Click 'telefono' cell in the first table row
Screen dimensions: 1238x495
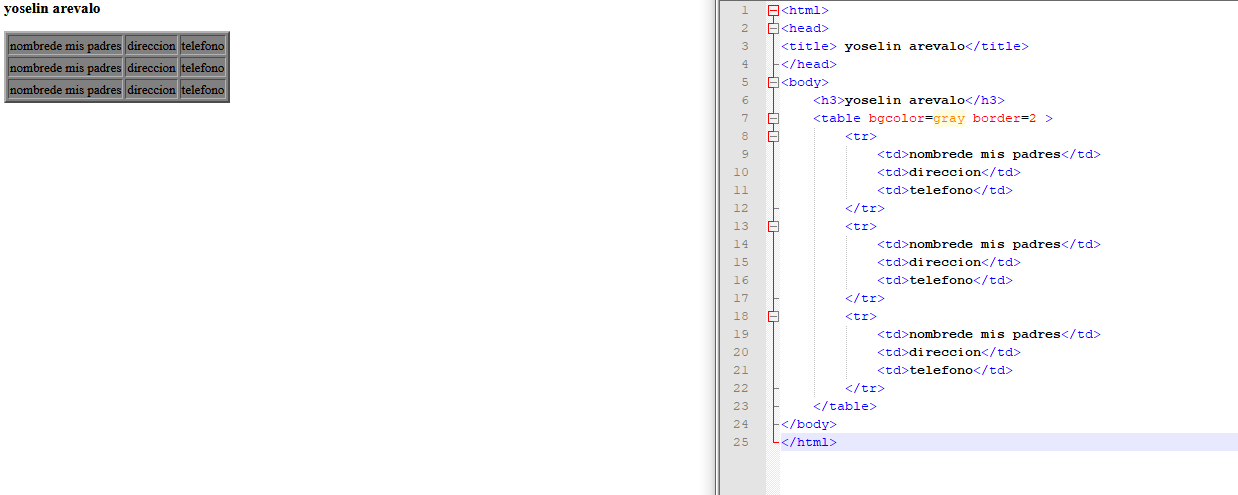203,45
